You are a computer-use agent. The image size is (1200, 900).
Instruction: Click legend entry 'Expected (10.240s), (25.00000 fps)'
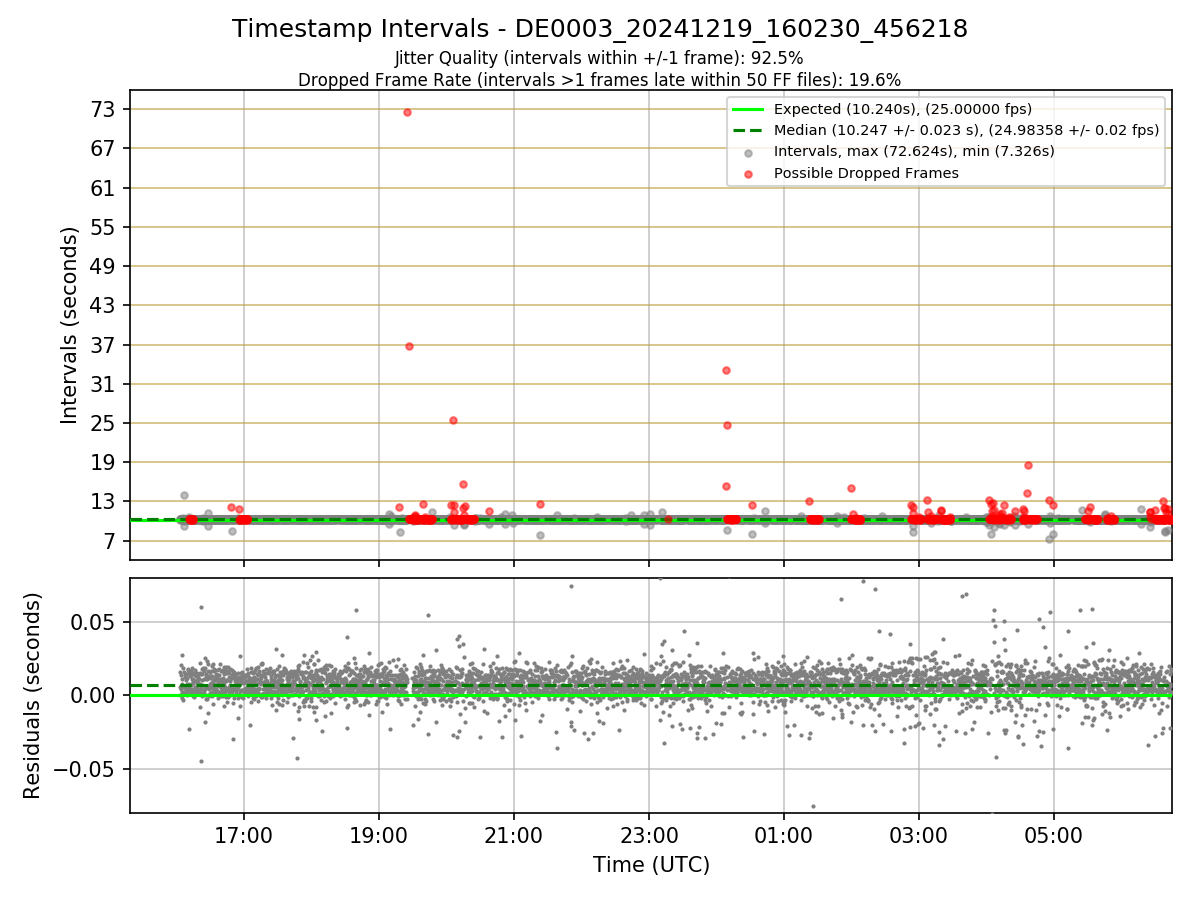point(903,109)
